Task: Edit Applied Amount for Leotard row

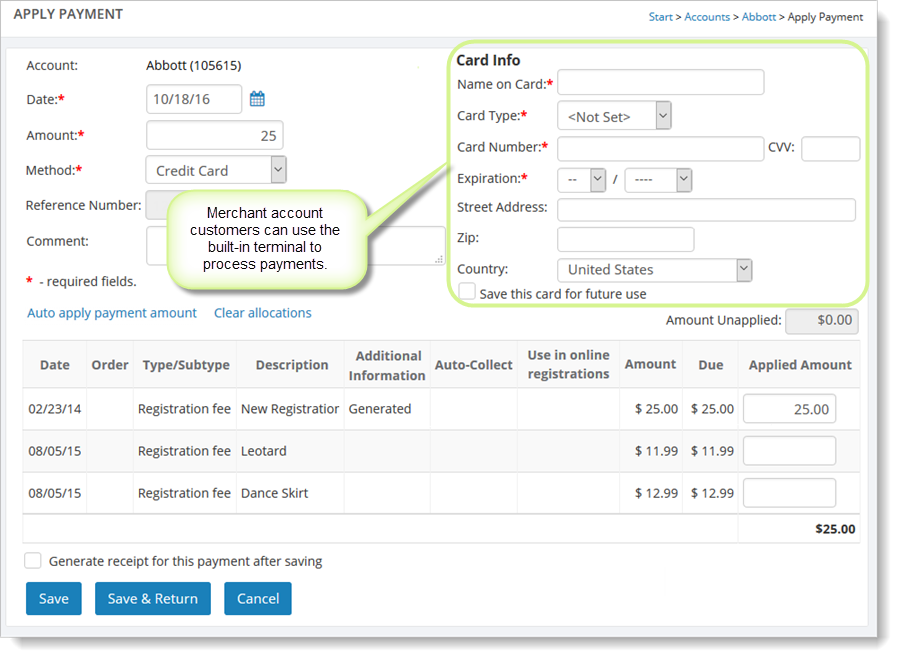Action: [790, 451]
